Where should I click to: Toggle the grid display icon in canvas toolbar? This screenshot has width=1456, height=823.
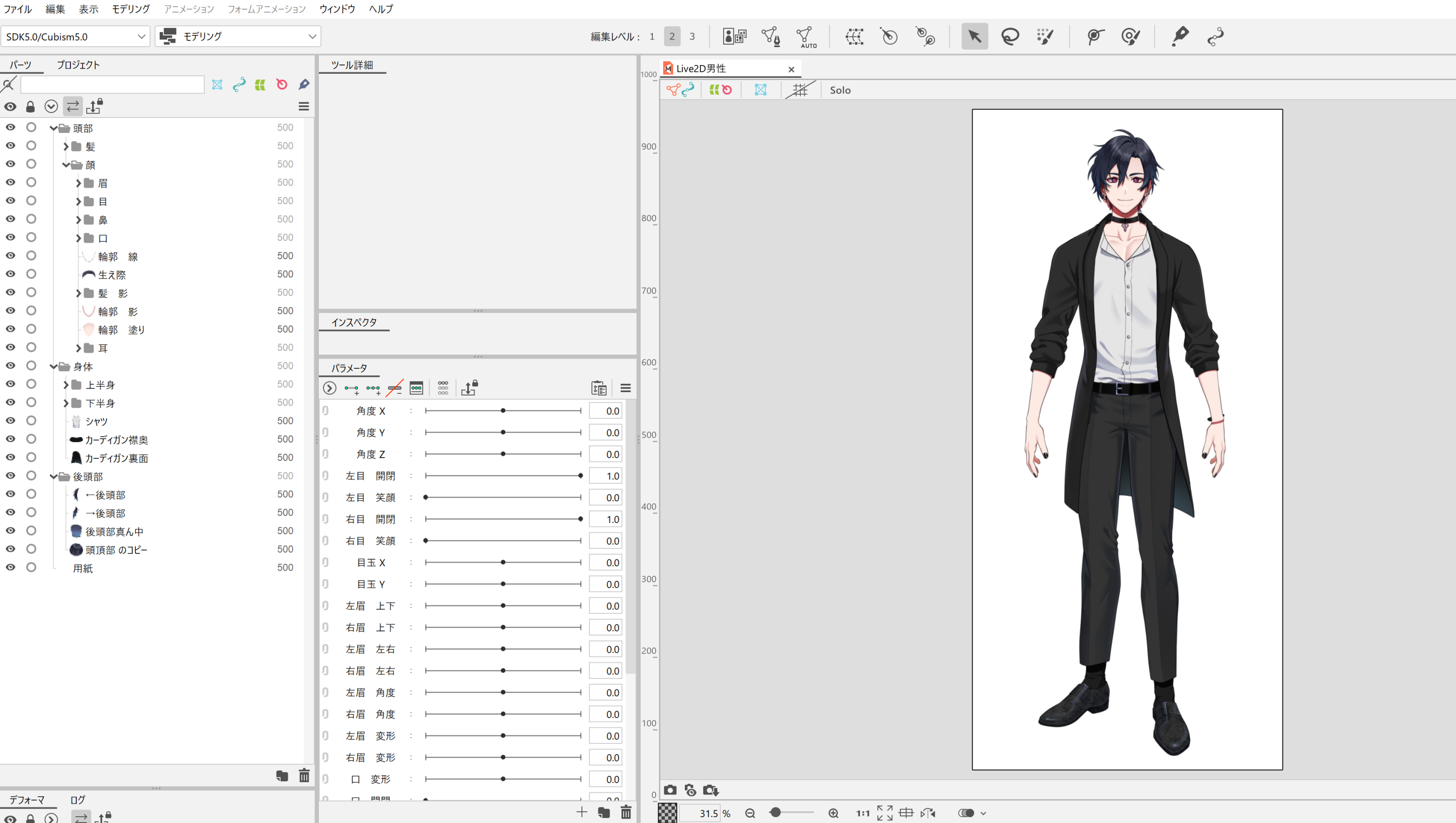(800, 90)
